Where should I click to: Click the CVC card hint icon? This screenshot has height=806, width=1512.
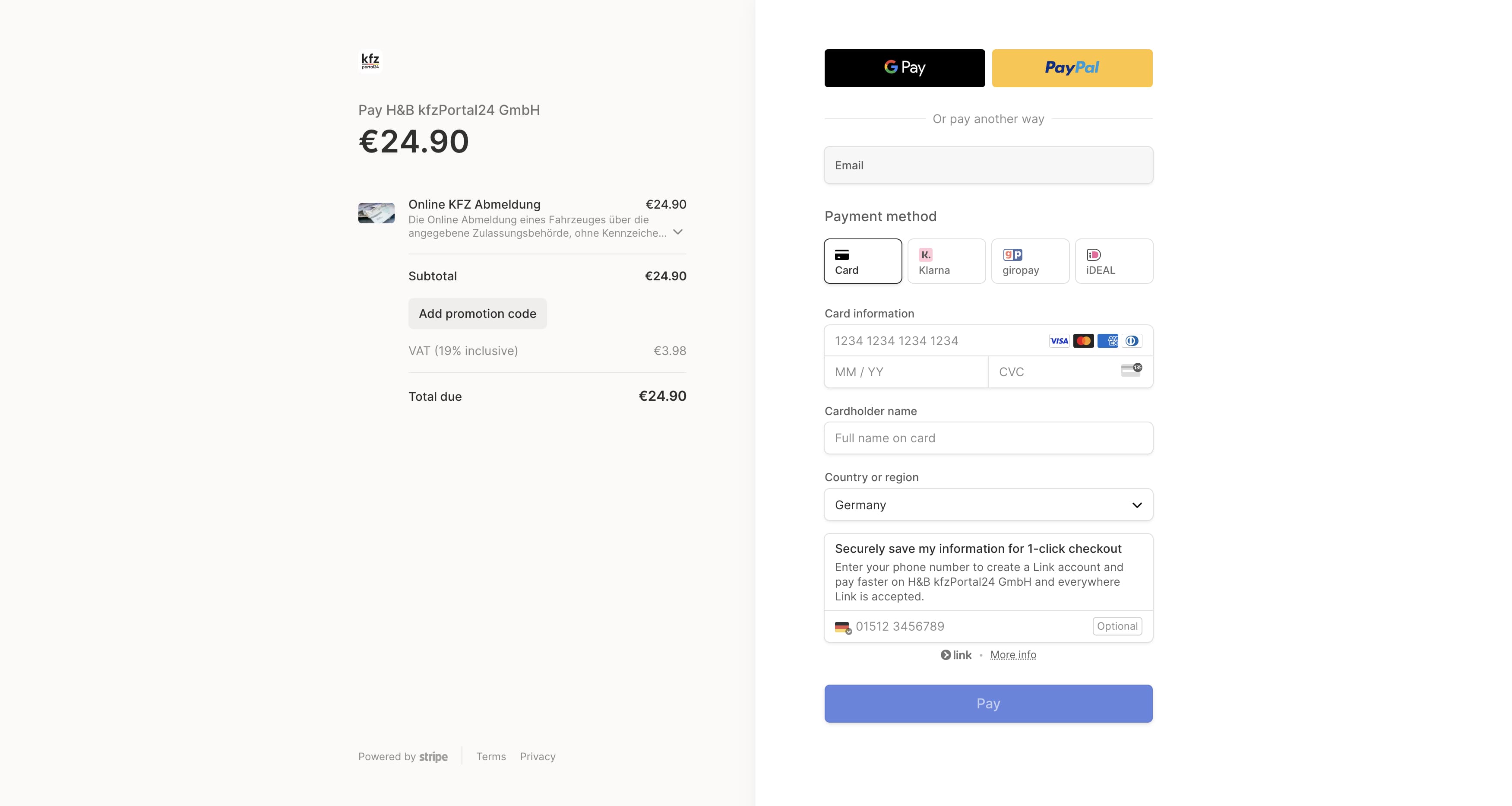(1131, 371)
